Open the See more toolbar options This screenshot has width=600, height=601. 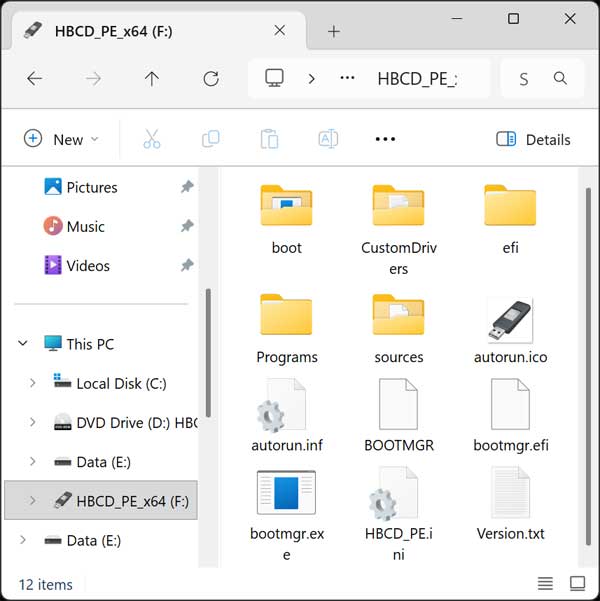click(x=385, y=139)
